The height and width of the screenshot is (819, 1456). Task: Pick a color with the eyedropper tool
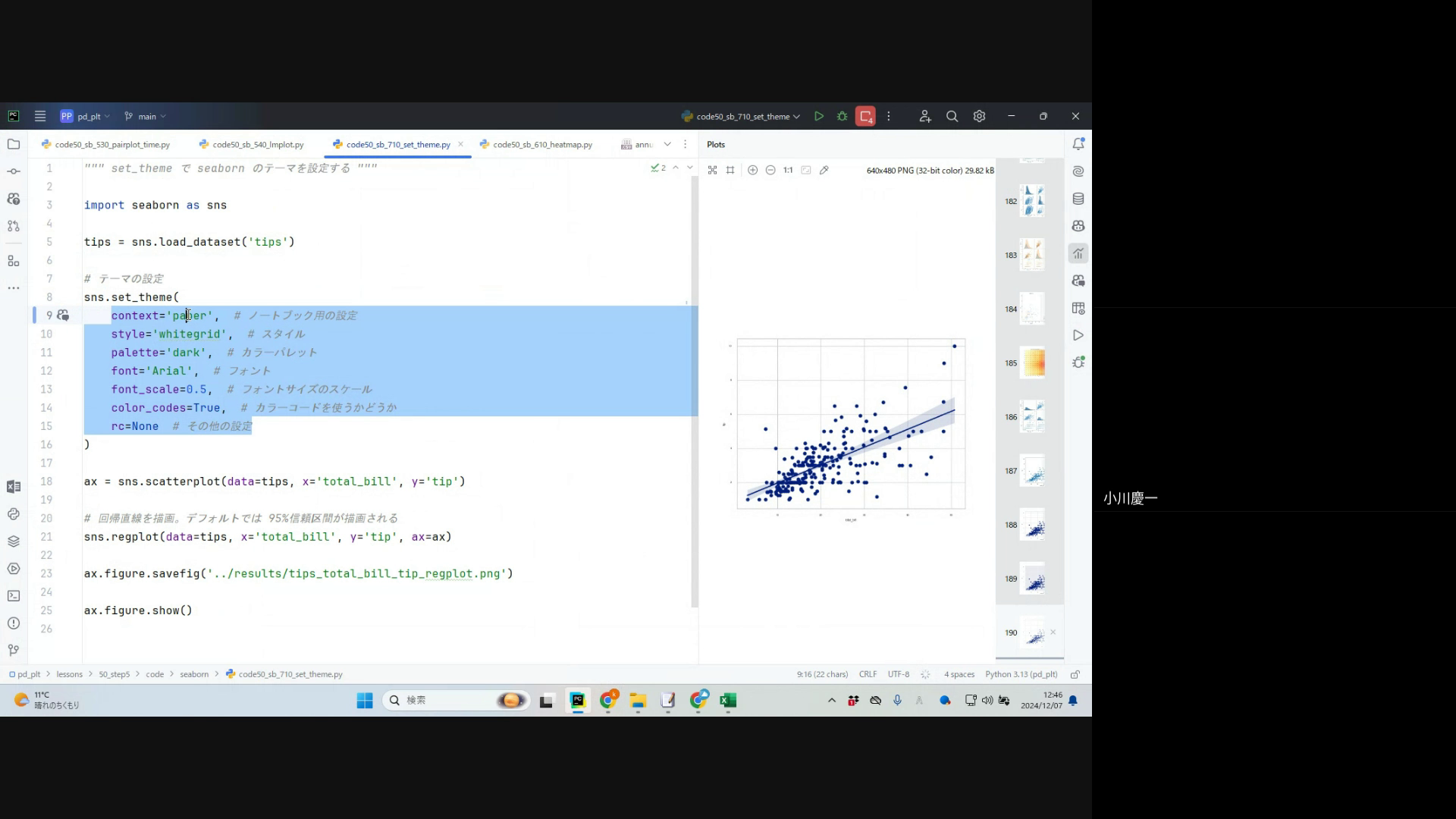(824, 171)
